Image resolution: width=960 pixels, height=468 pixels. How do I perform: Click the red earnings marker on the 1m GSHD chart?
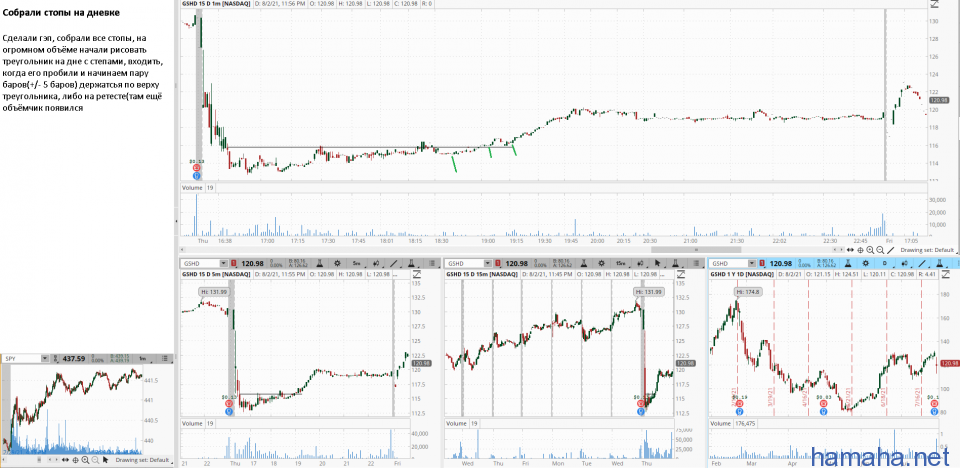[x=197, y=167]
